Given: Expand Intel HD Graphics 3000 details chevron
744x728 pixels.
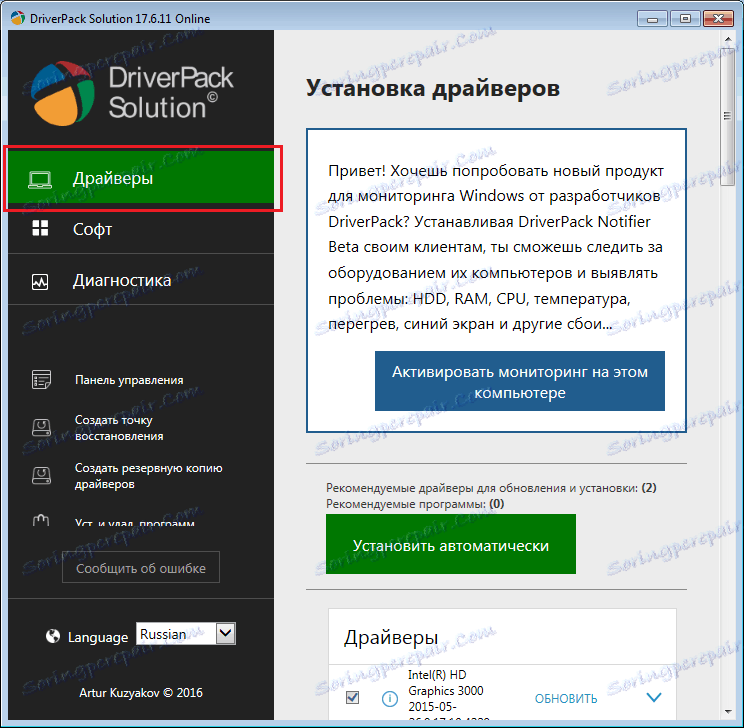Looking at the screenshot, I should pyautogui.click(x=654, y=697).
